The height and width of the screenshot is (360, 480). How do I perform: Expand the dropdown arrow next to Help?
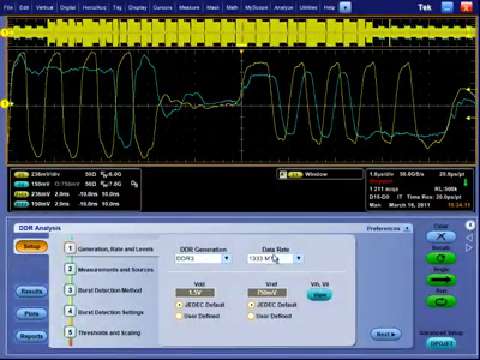pyautogui.click(x=345, y=7)
